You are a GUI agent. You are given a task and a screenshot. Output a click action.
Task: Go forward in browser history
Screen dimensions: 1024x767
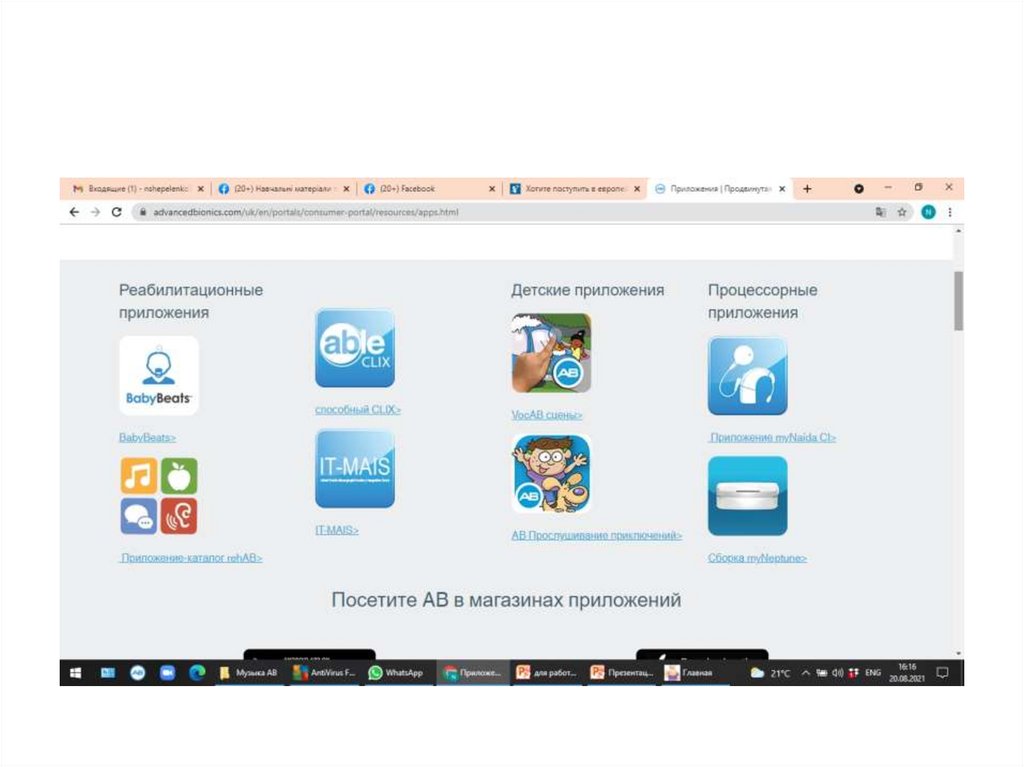point(95,212)
